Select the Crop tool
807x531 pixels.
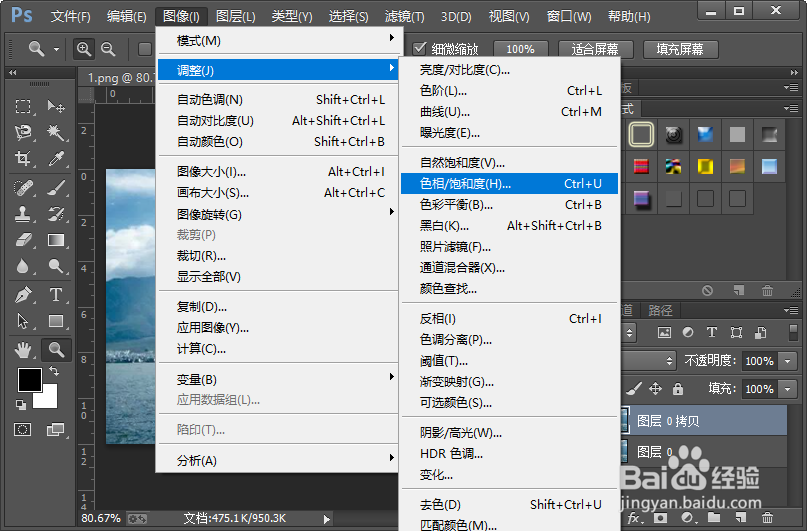coord(23,158)
